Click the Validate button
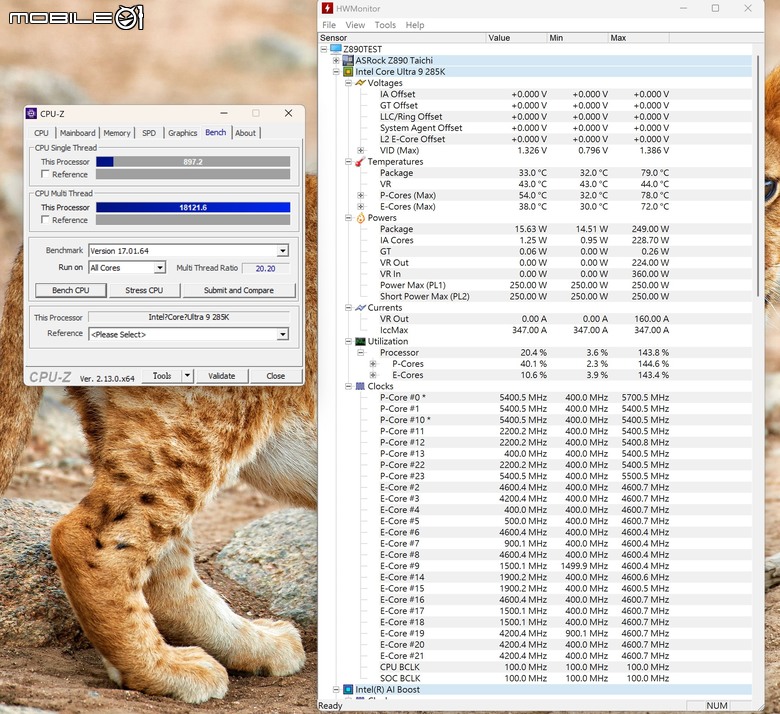The width and height of the screenshot is (780, 714). 221,376
